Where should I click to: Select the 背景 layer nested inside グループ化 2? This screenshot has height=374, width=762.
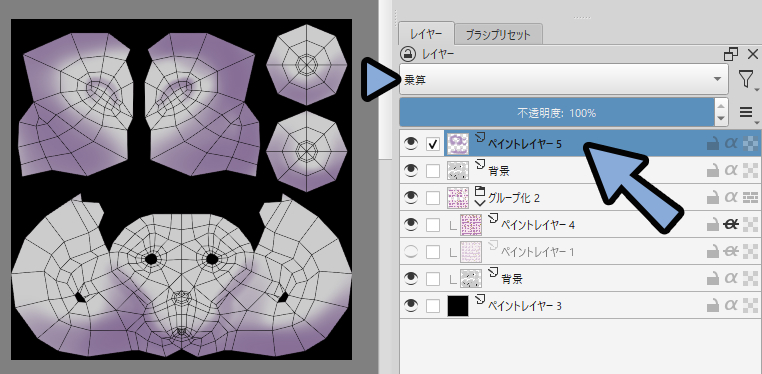(512, 279)
